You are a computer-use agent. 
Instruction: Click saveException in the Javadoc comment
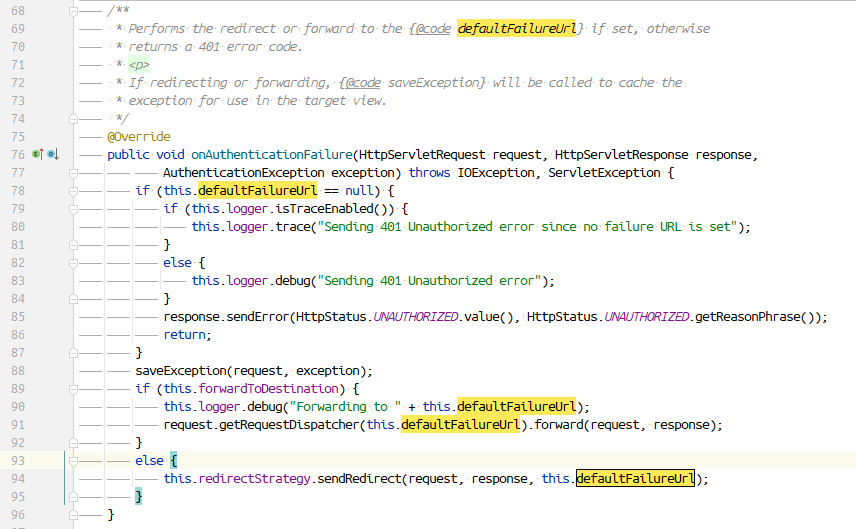point(433,82)
